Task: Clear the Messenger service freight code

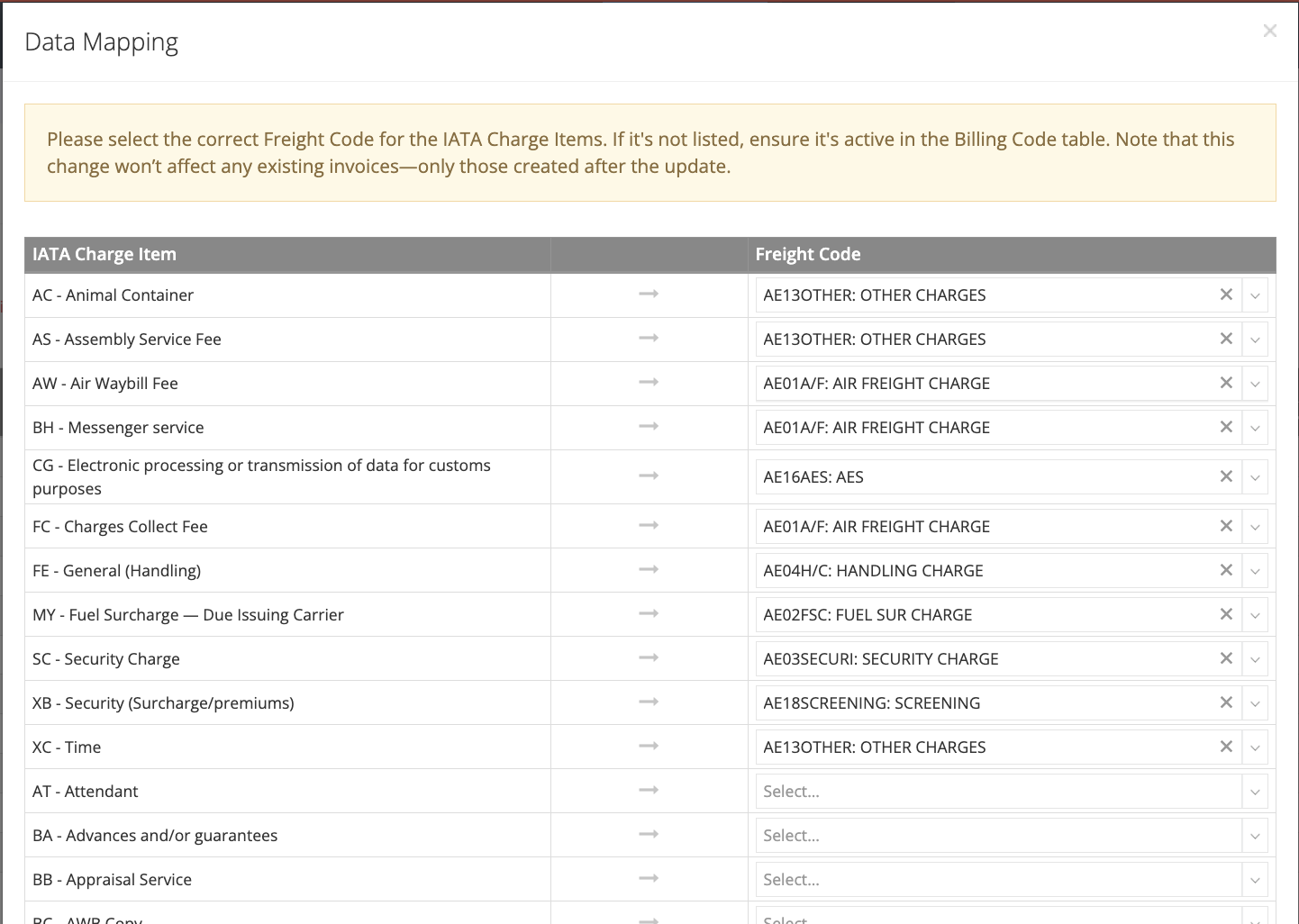Action: pyautogui.click(x=1225, y=427)
